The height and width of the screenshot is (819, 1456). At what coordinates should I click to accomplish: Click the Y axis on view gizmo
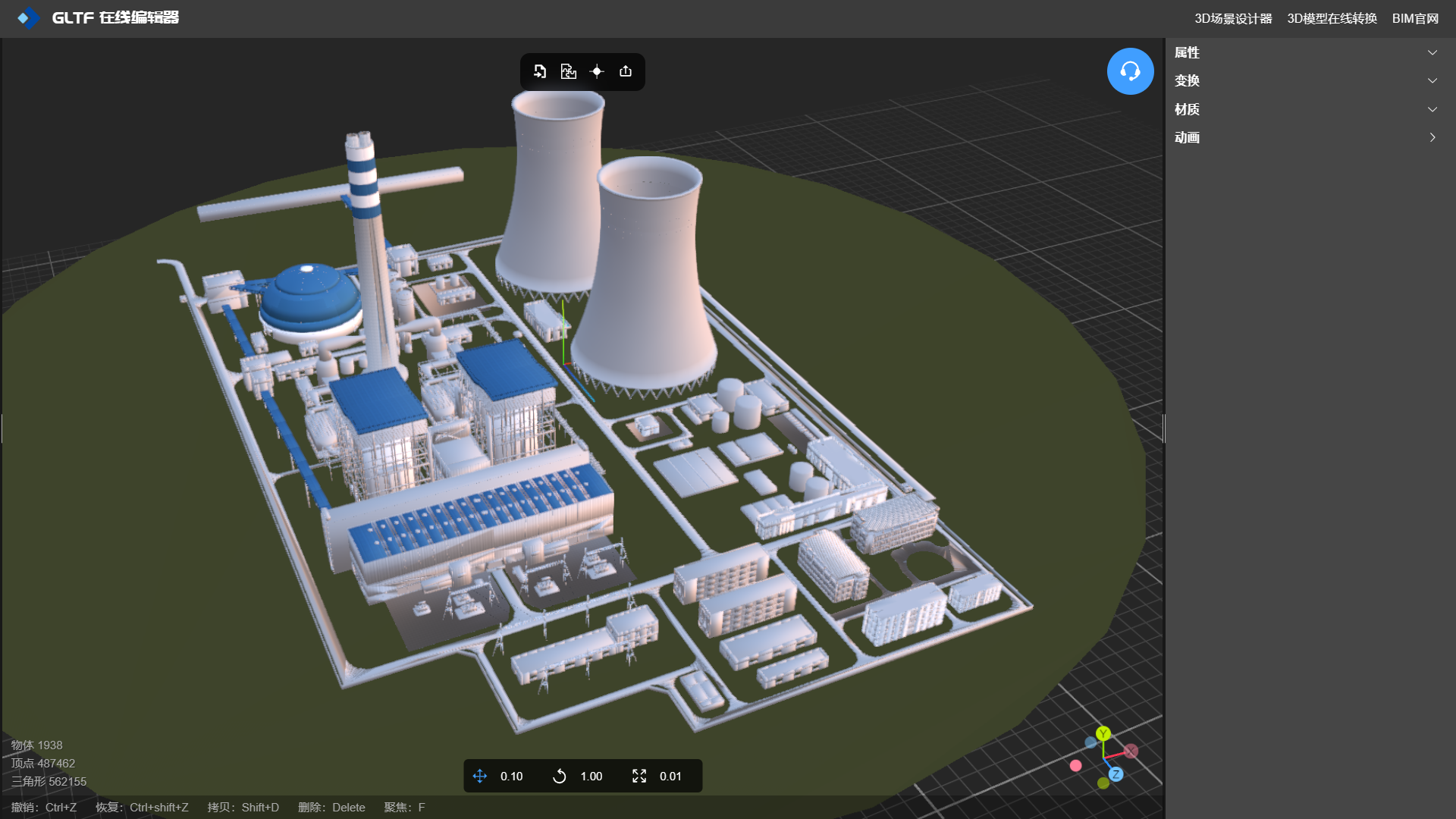[1103, 733]
